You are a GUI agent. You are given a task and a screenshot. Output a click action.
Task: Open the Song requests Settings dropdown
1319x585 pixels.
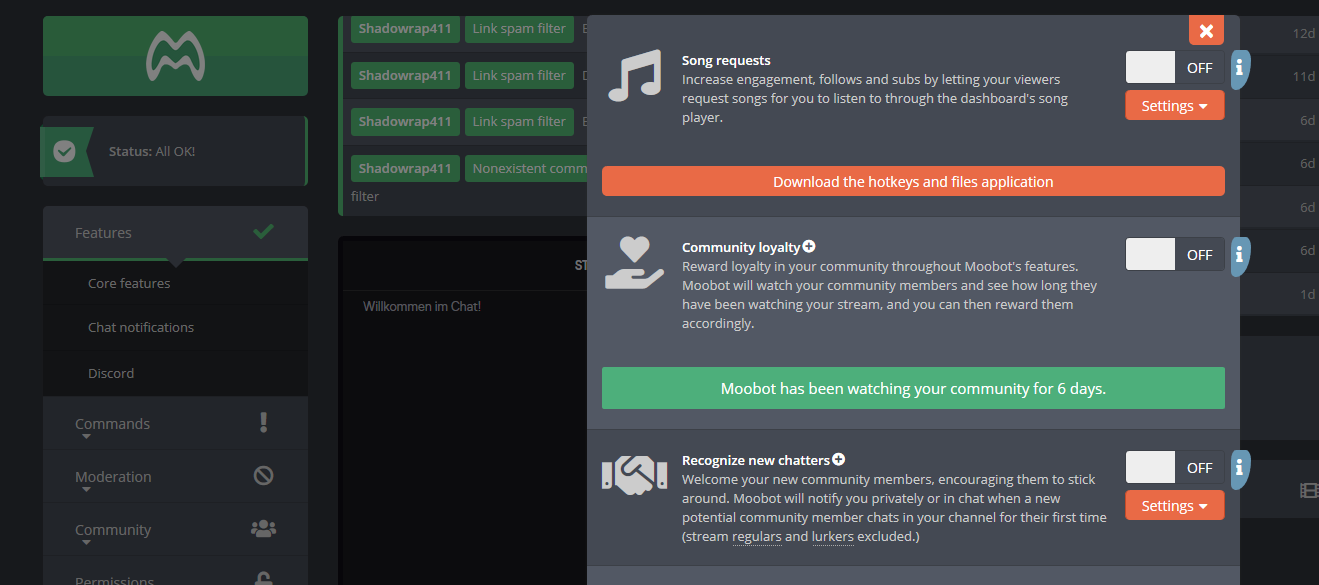tap(1174, 105)
